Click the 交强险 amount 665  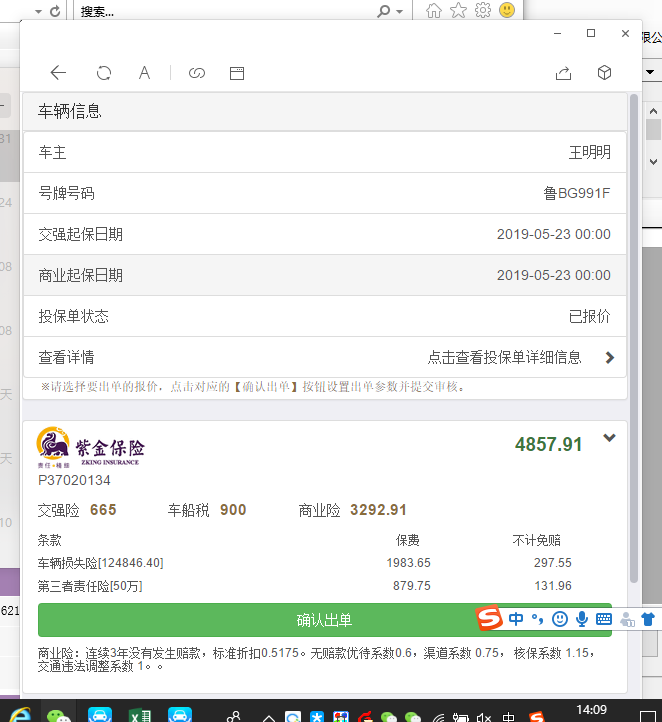pos(103,510)
